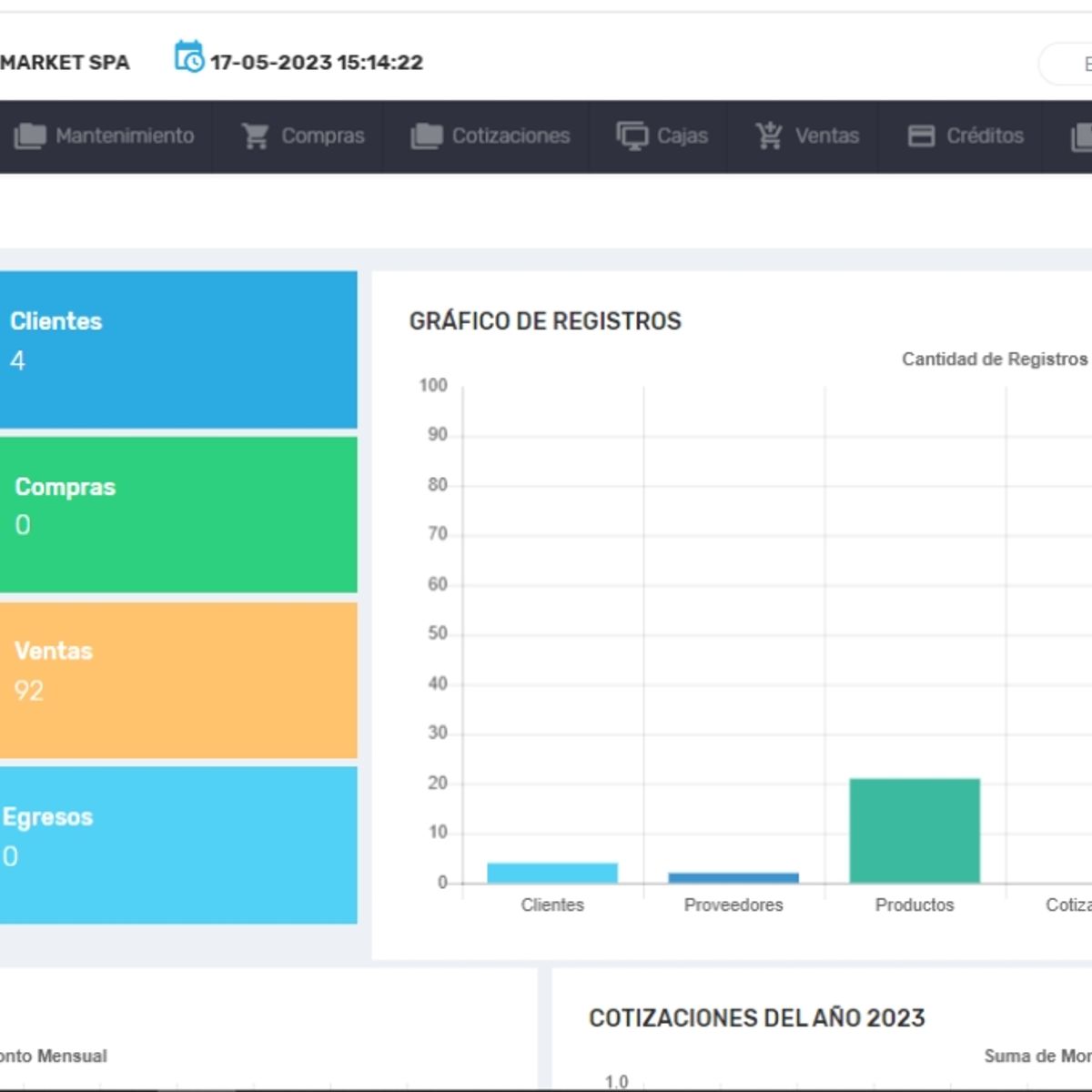The image size is (1092, 1092).
Task: Click the Cotizaciones folder icon
Action: pos(424,135)
